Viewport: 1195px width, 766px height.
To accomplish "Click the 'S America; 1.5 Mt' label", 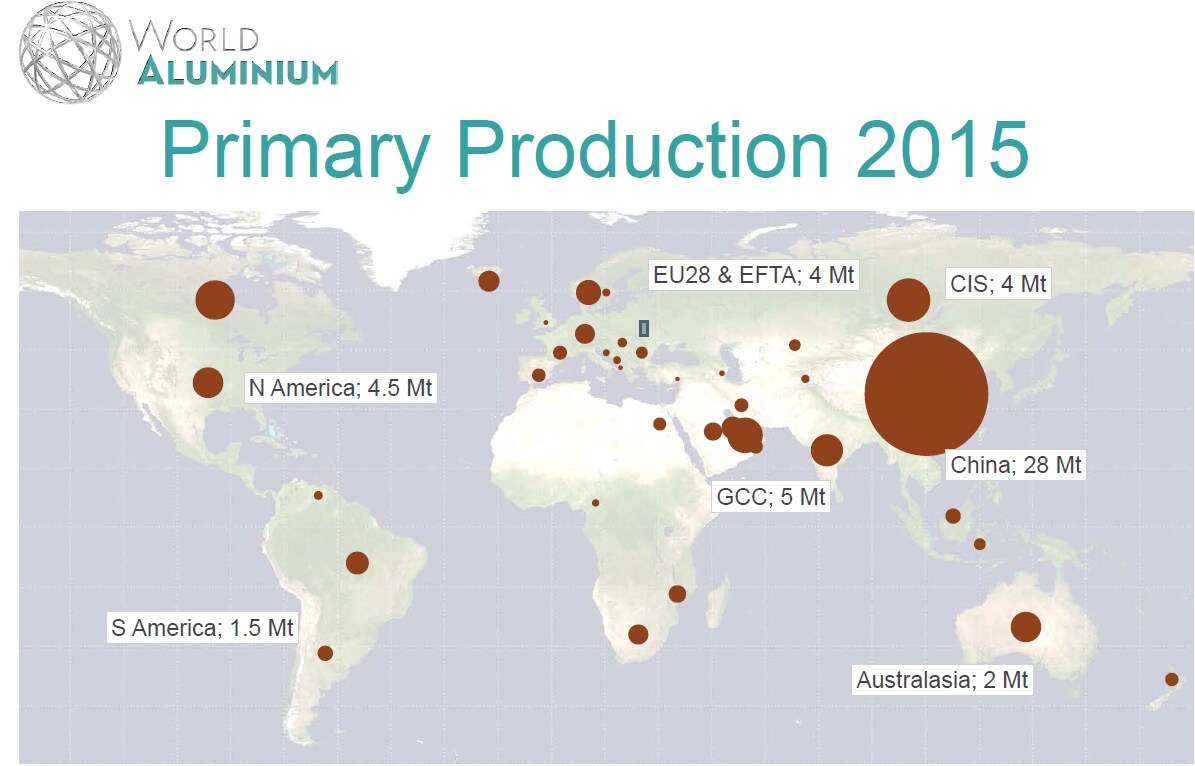I will [x=203, y=629].
